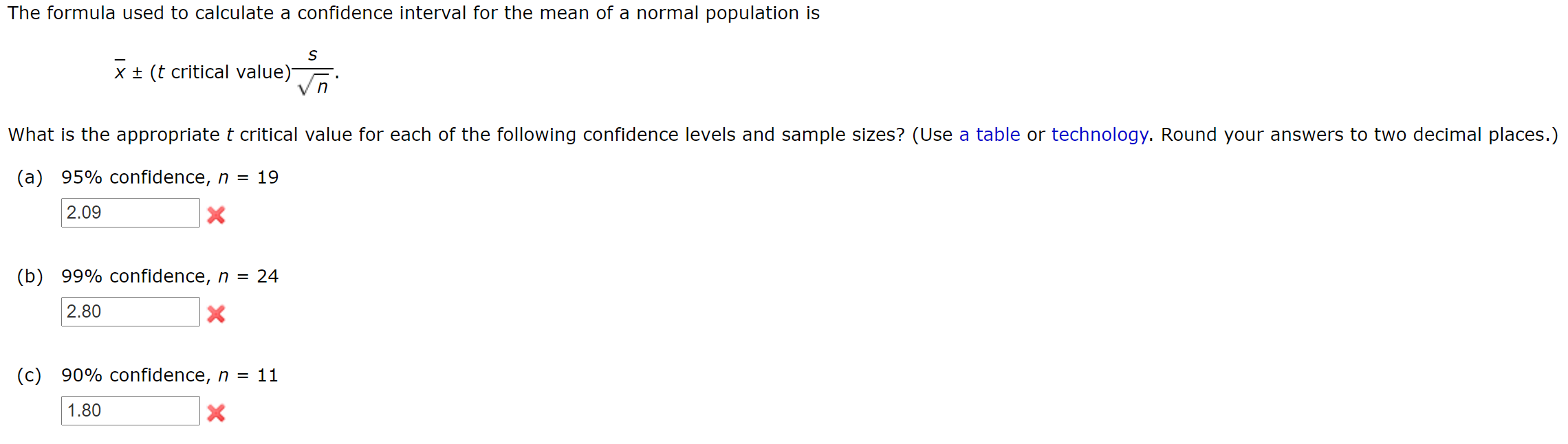Click the red X beside answer 2.80
1568x444 pixels.
[x=215, y=315]
